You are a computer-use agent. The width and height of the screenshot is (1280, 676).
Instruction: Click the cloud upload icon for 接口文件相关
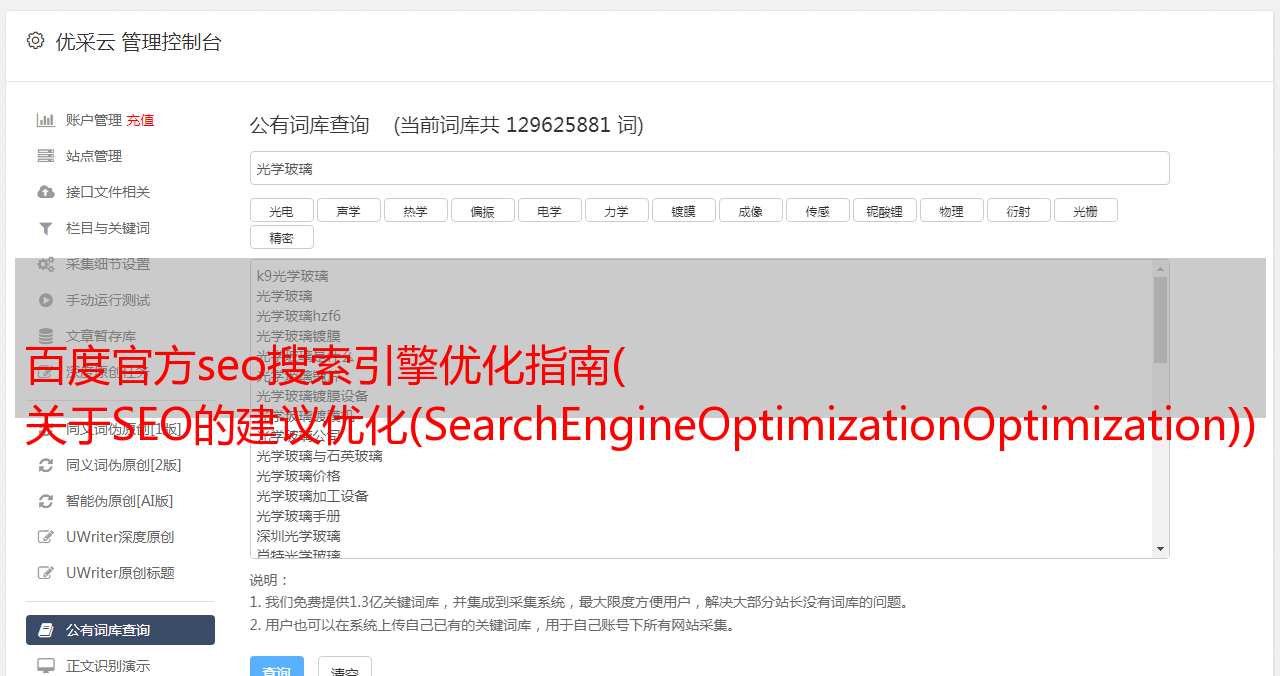click(x=46, y=192)
